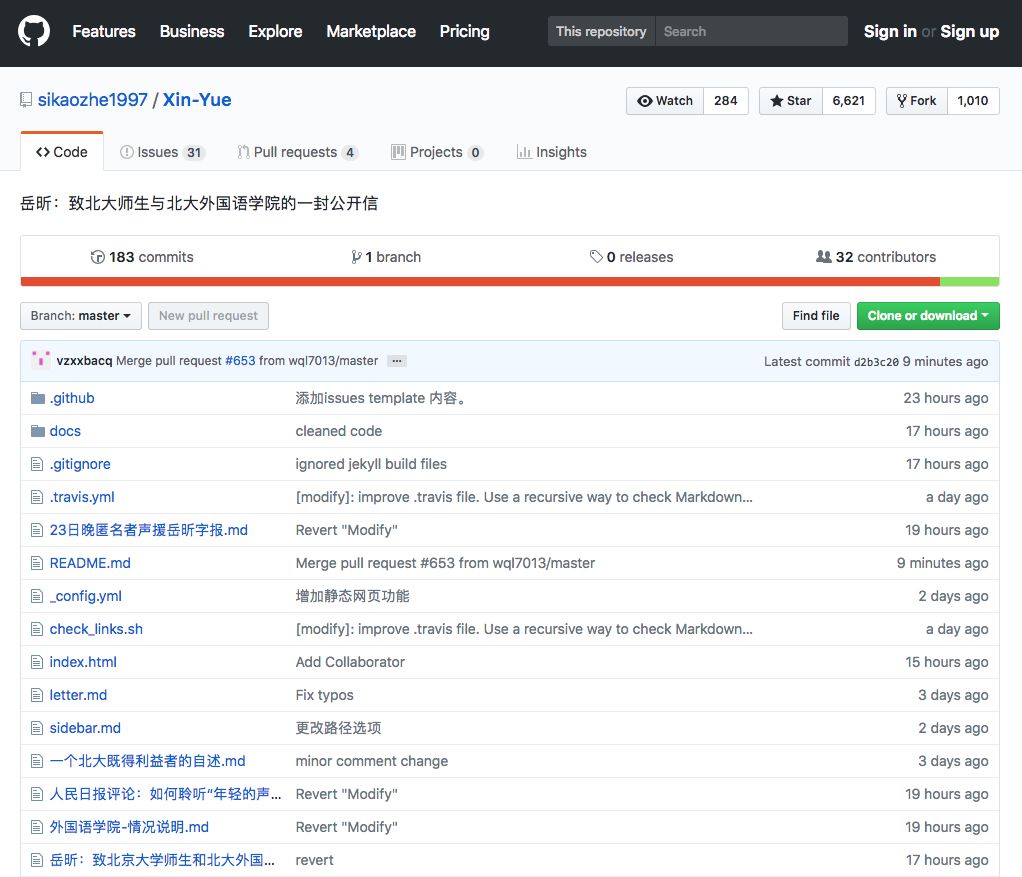Switch to the Issues tab
1022x877 pixels.
[x=162, y=152]
